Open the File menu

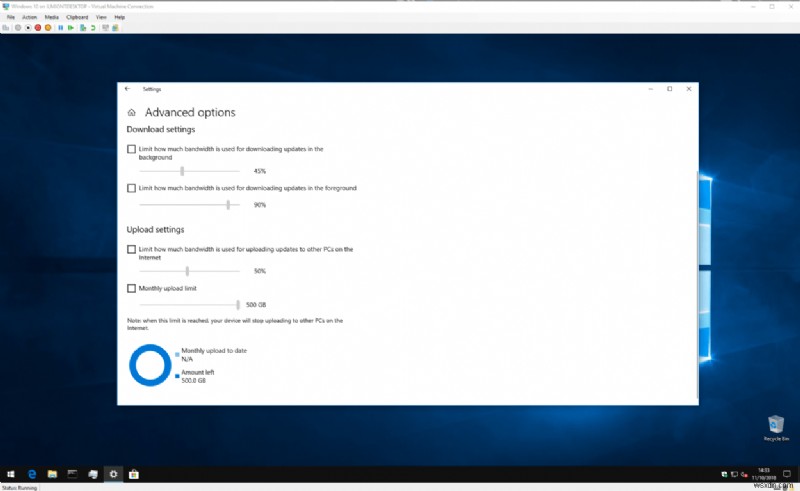[x=11, y=17]
